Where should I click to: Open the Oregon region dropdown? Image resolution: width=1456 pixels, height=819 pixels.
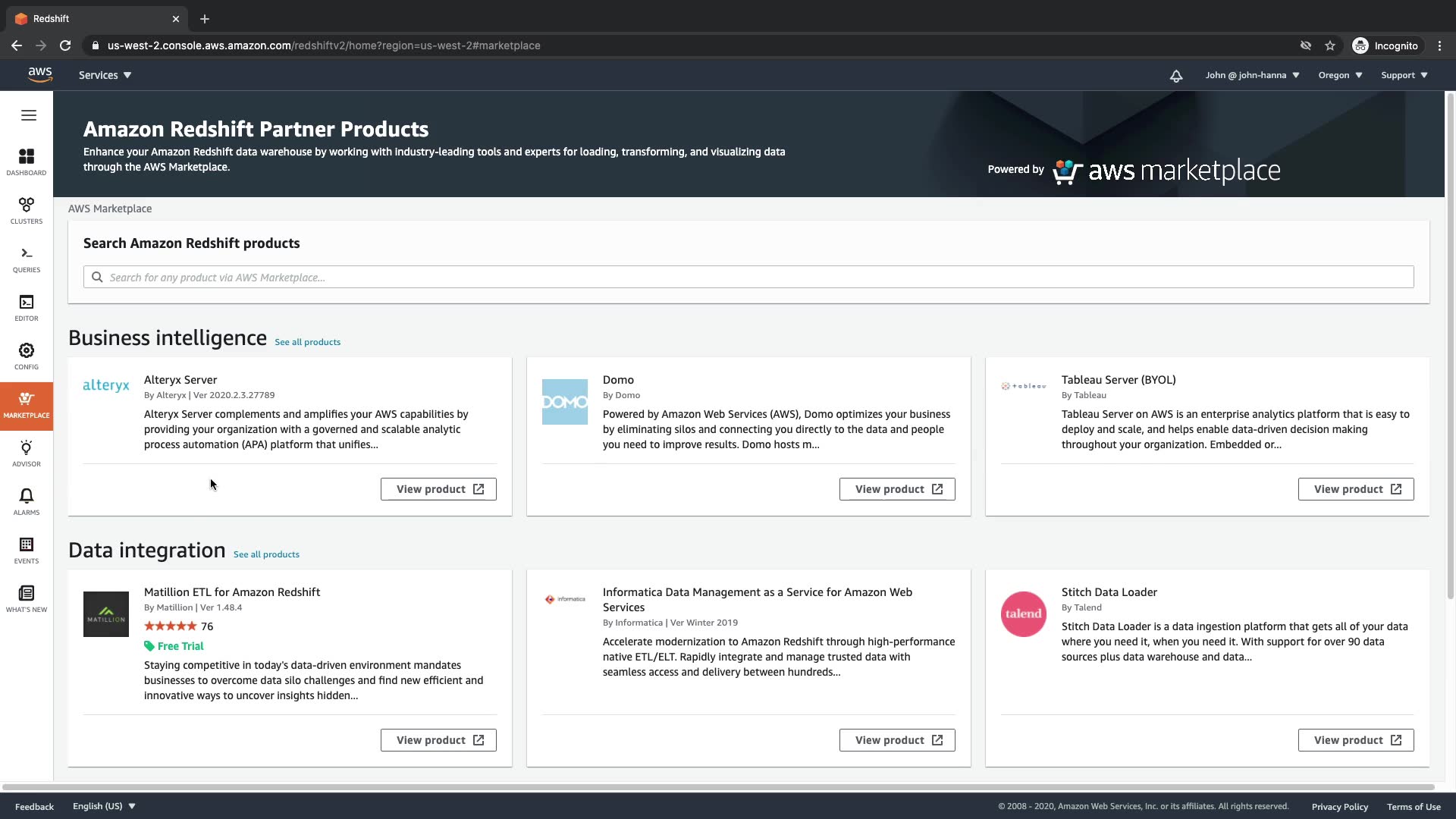(x=1340, y=75)
